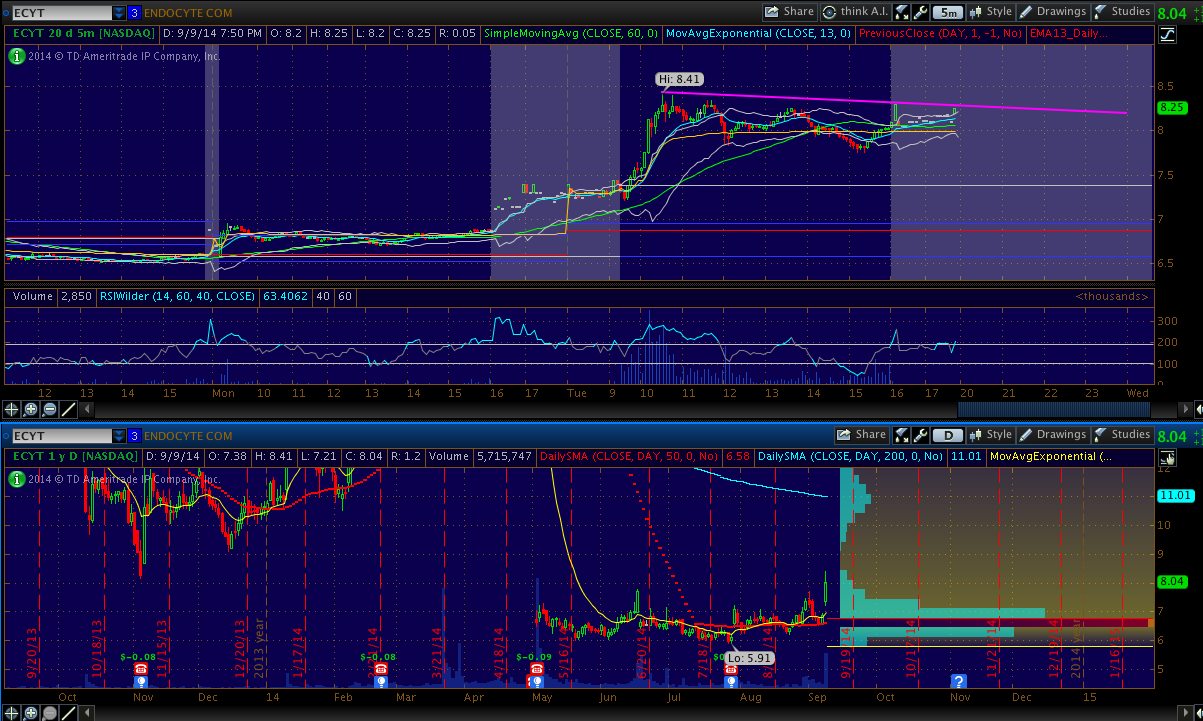1203x721 pixels.
Task: Select the trendline drawing tool
Action: [x=68, y=408]
